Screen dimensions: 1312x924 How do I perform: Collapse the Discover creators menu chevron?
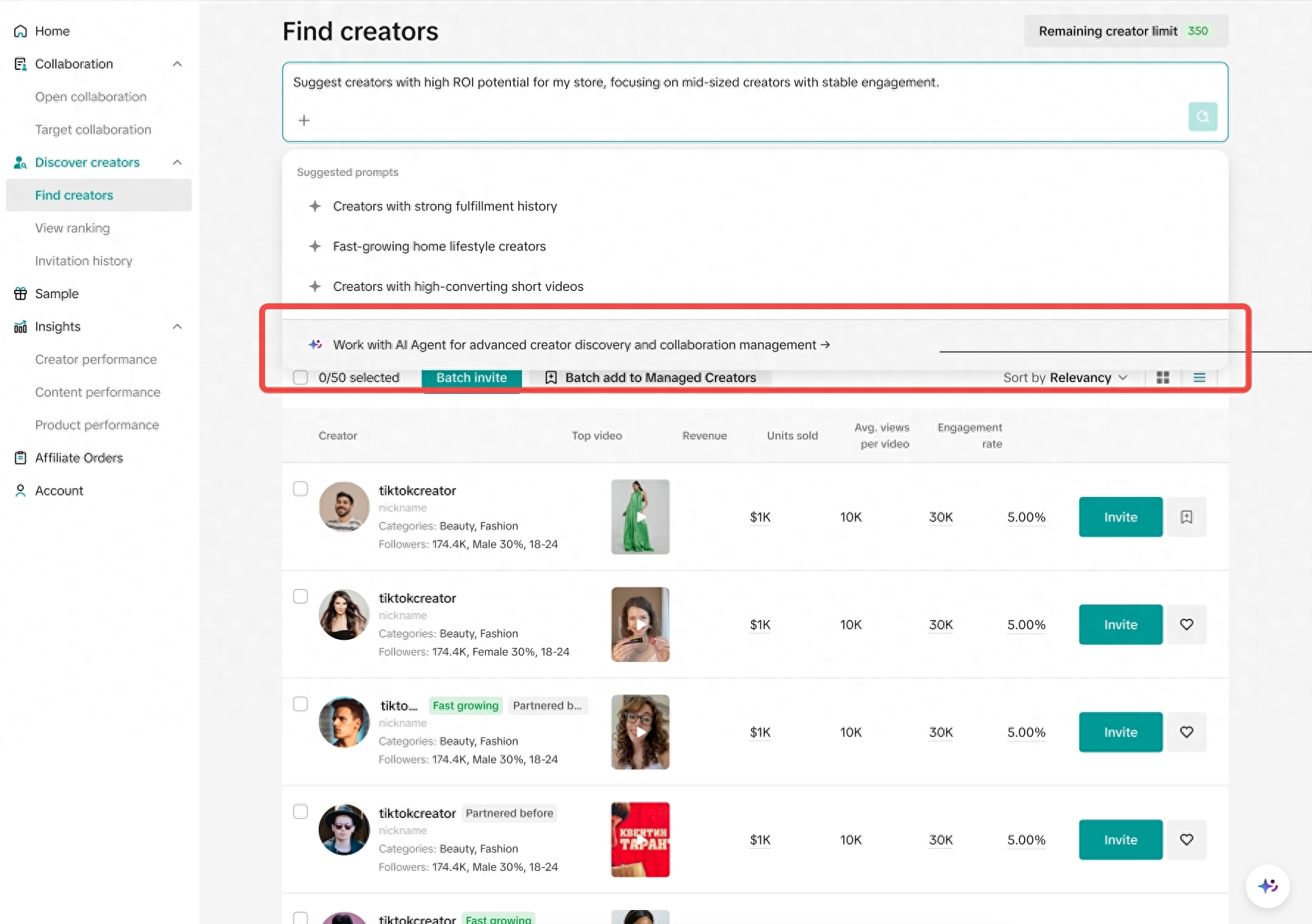[x=177, y=163]
